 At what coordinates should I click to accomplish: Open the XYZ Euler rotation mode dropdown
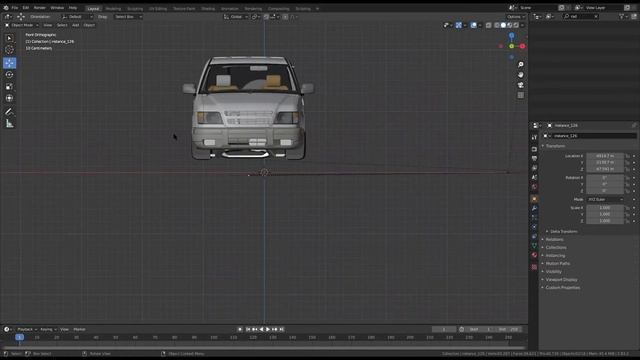(605, 200)
